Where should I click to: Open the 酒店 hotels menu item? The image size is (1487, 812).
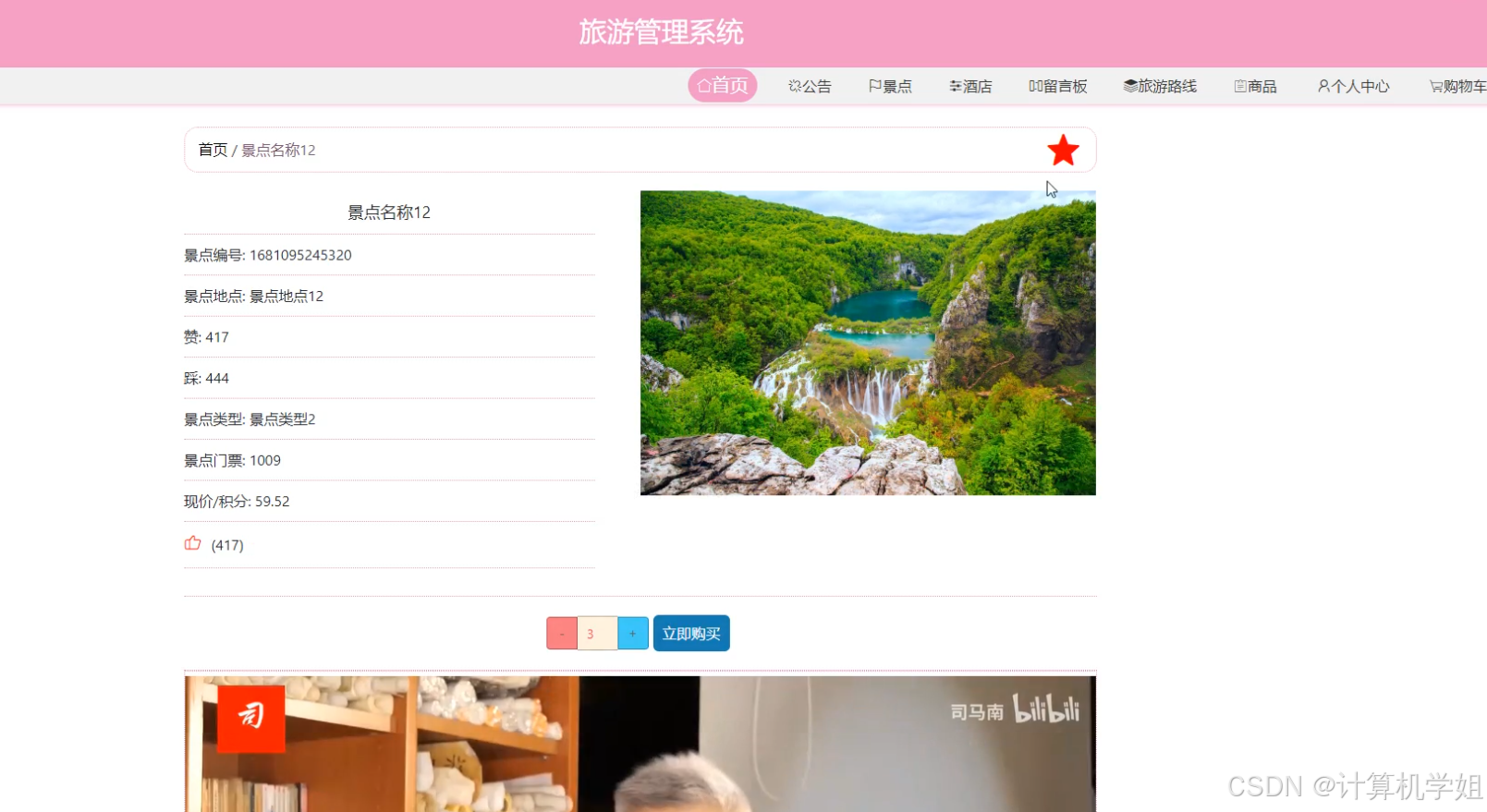[970, 86]
